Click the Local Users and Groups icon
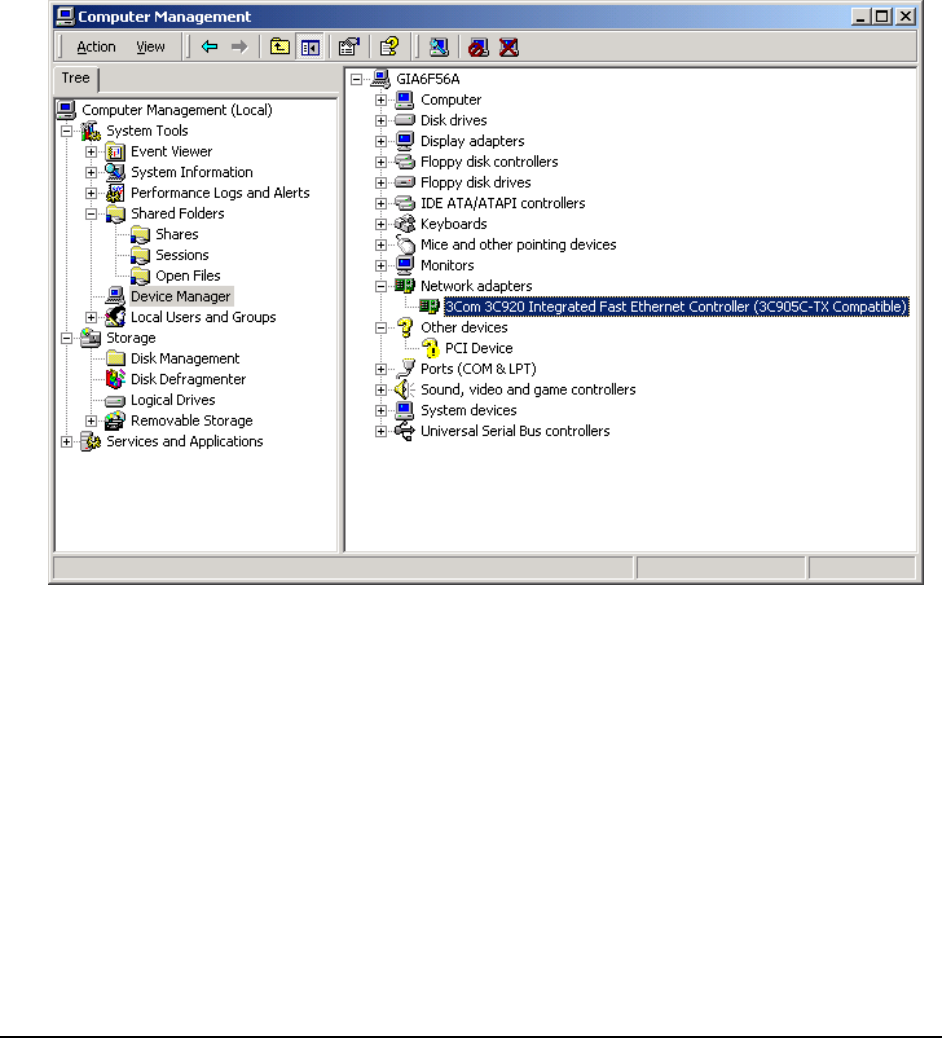Viewport: 942px width, 1038px height. 115,317
